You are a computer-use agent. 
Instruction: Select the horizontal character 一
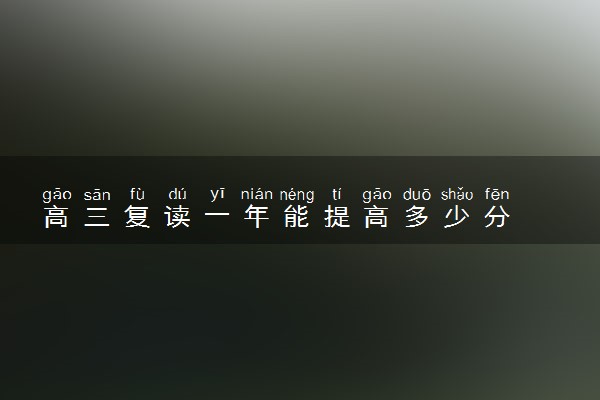click(217, 215)
